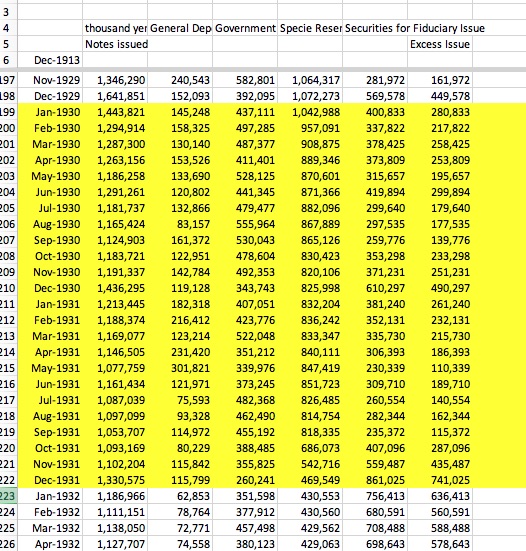
Task: Select the 'Specie Reser' header cell
Action: click(x=310, y=28)
